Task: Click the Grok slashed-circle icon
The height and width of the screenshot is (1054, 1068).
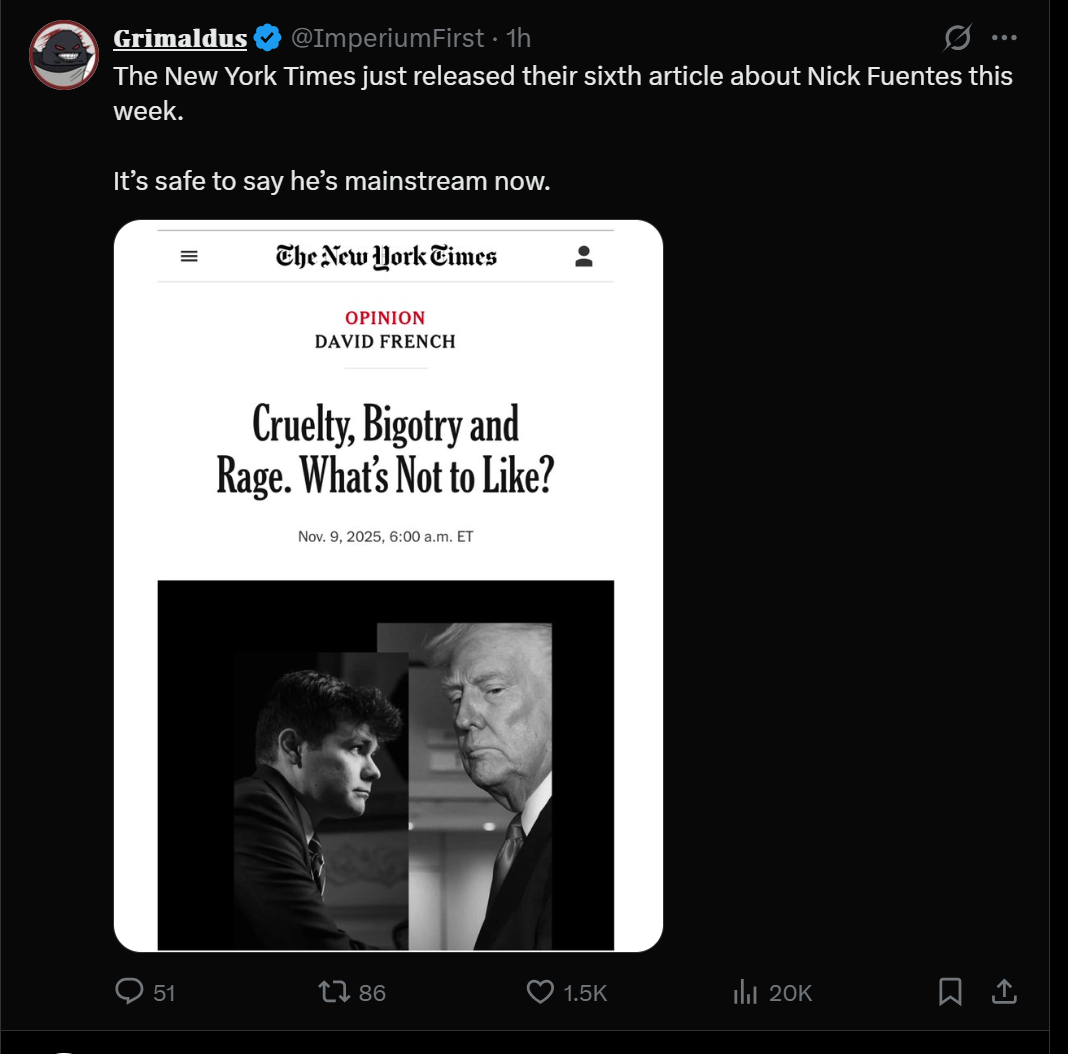Action: coord(957,38)
